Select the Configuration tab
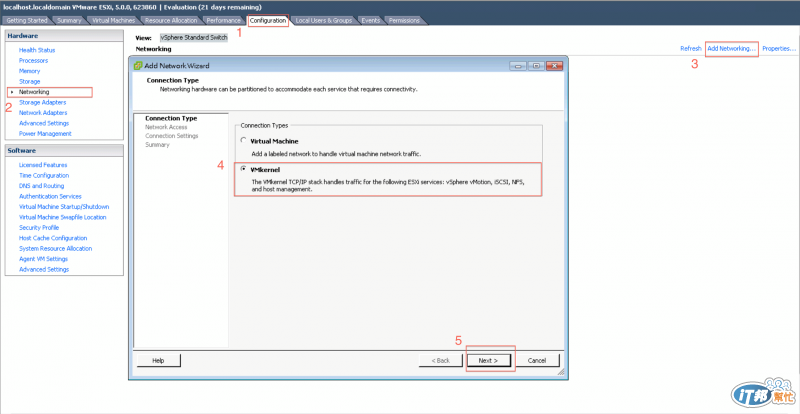This screenshot has height=414, width=800. pyautogui.click(x=268, y=20)
